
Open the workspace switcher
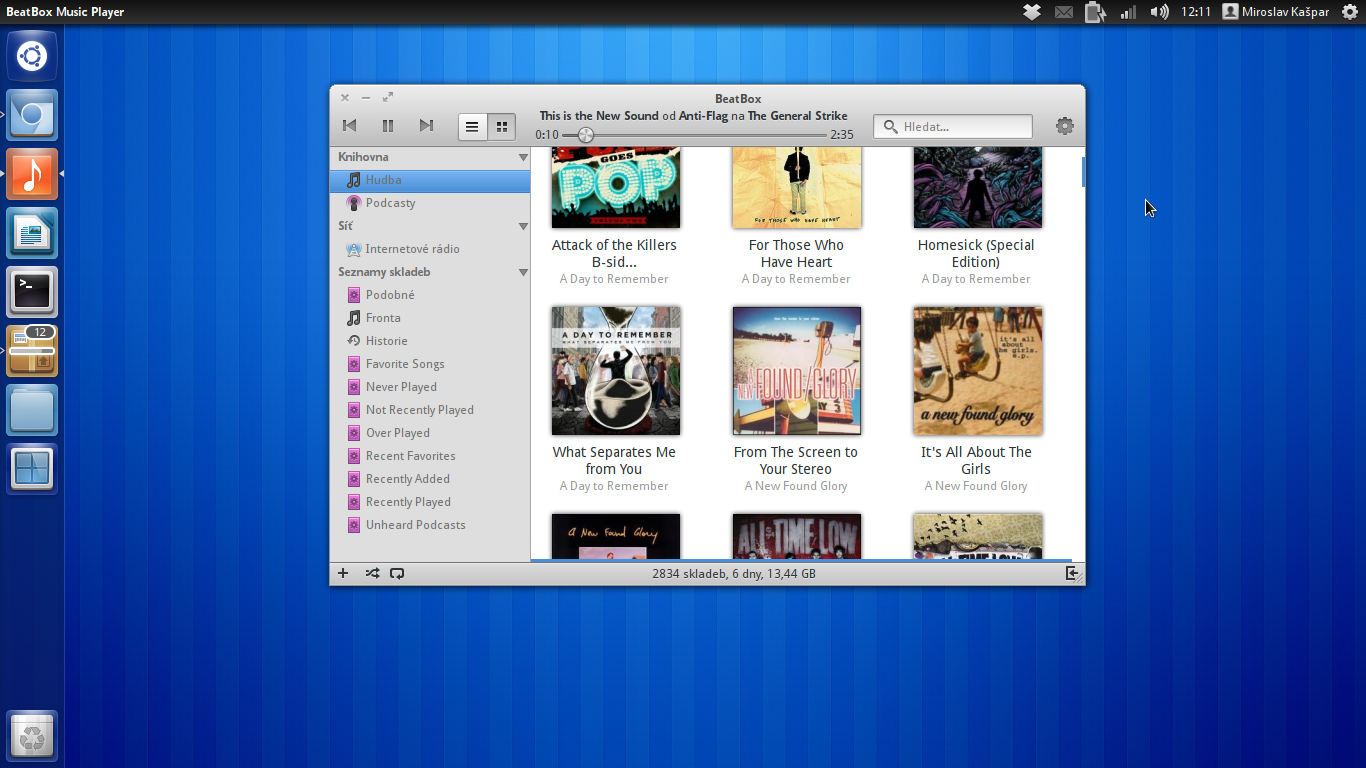(32, 469)
